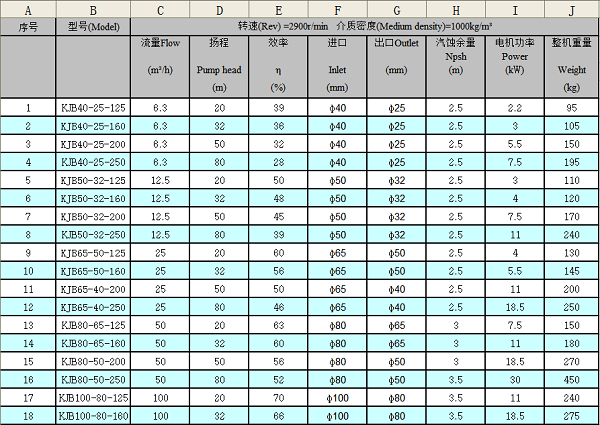Click column E header letter
This screenshot has width=600, height=425.
click(277, 9)
